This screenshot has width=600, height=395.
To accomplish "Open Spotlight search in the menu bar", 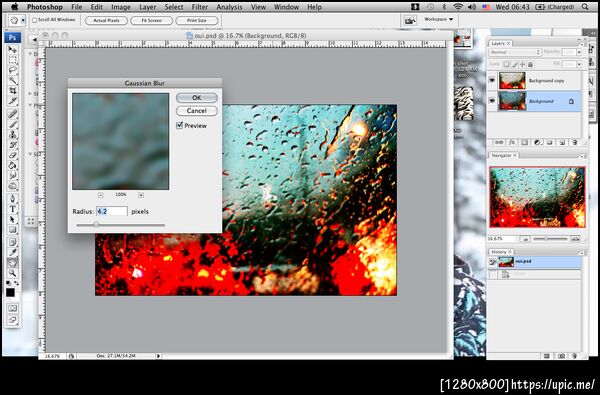I will 585,7.
